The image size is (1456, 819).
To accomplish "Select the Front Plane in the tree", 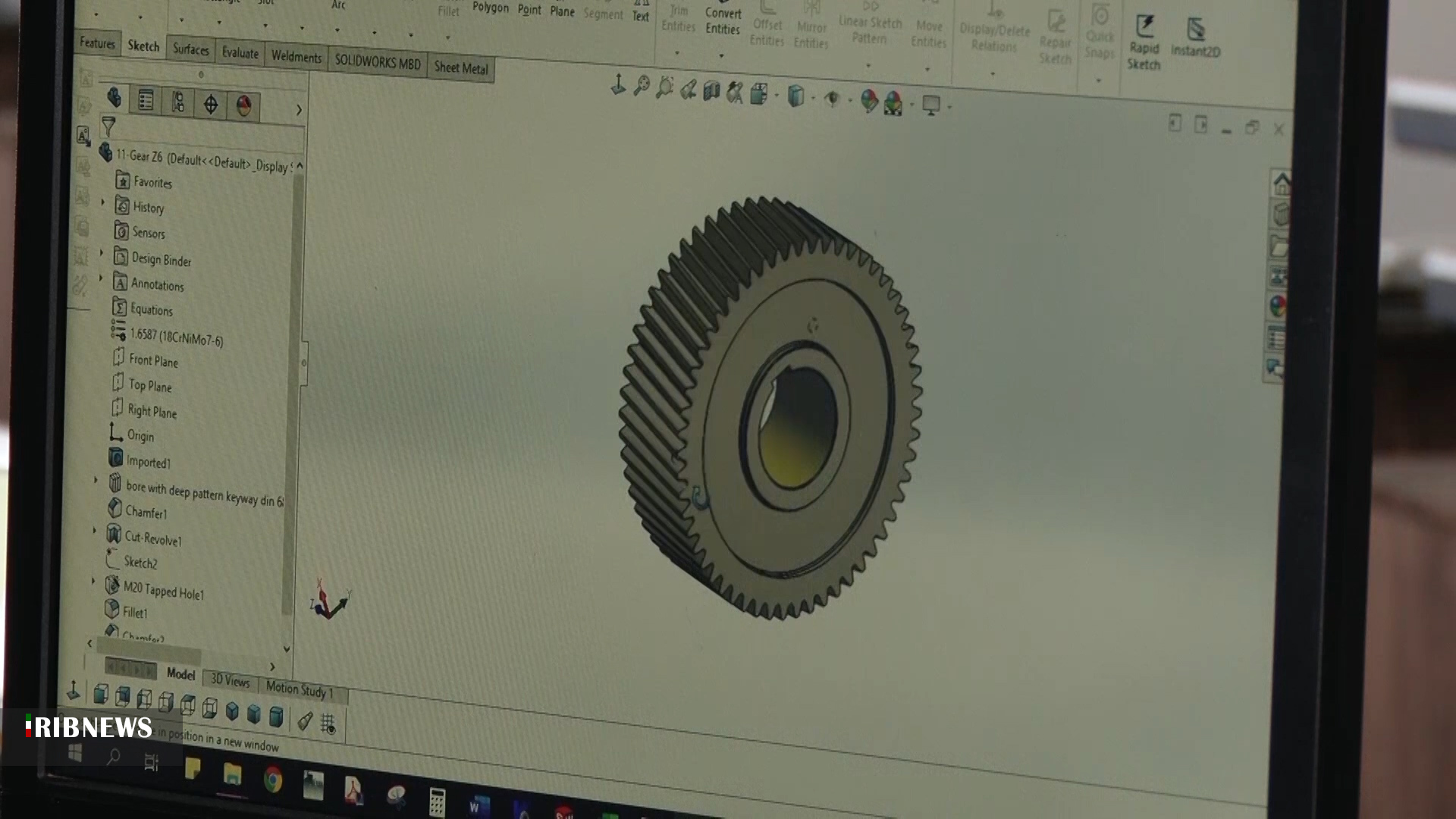I will tap(152, 360).
